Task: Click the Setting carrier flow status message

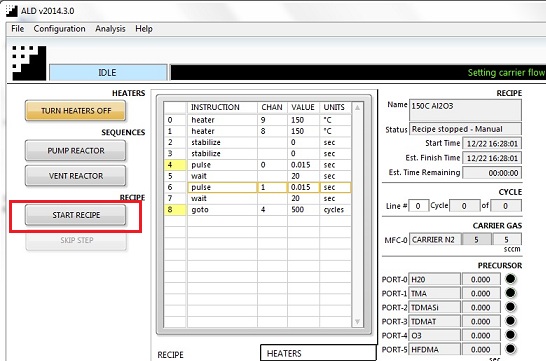Action: 506,72
